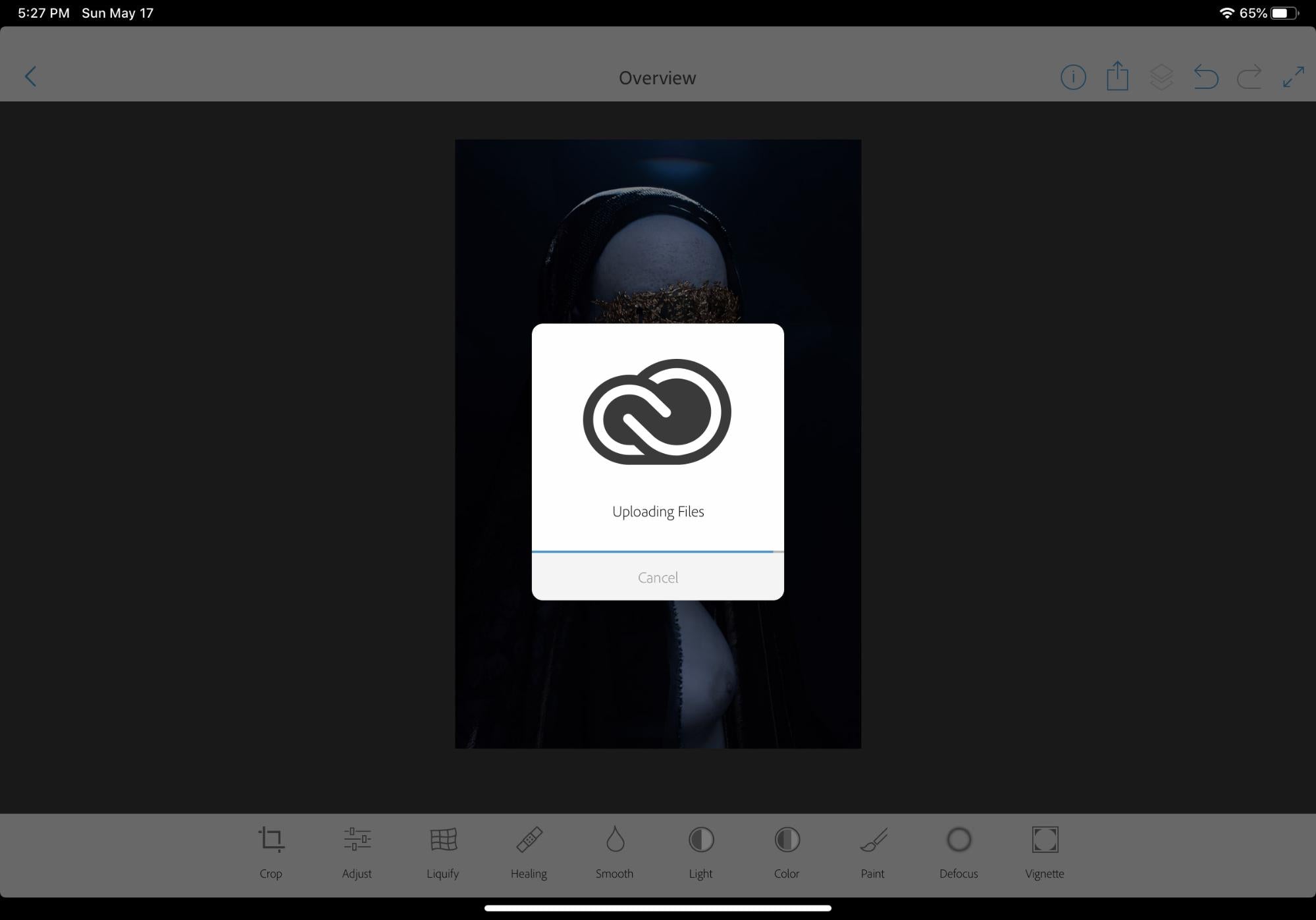Select the Crop tool

point(271,853)
